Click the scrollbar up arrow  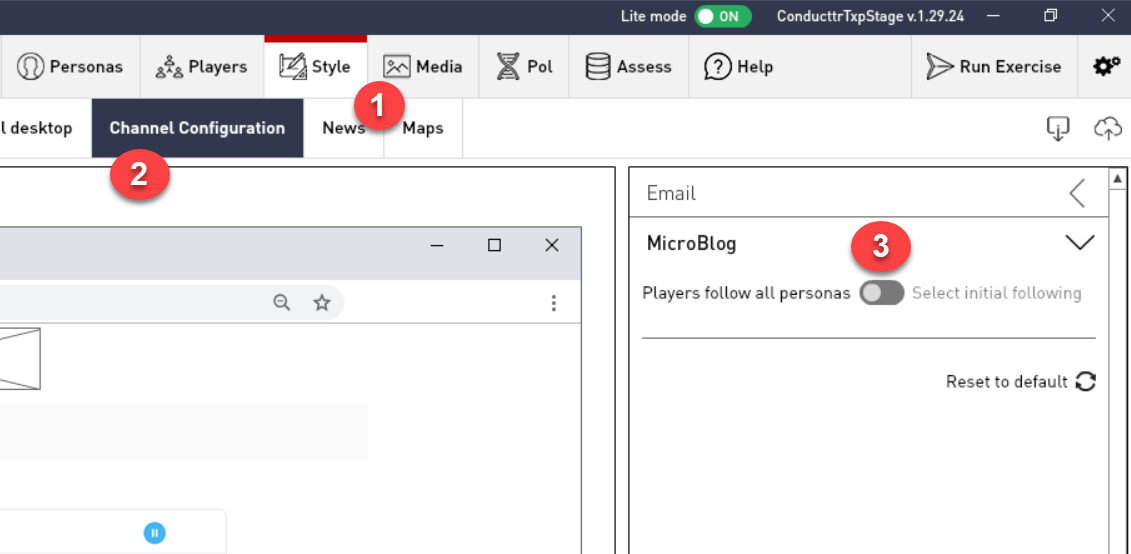tap(1119, 178)
